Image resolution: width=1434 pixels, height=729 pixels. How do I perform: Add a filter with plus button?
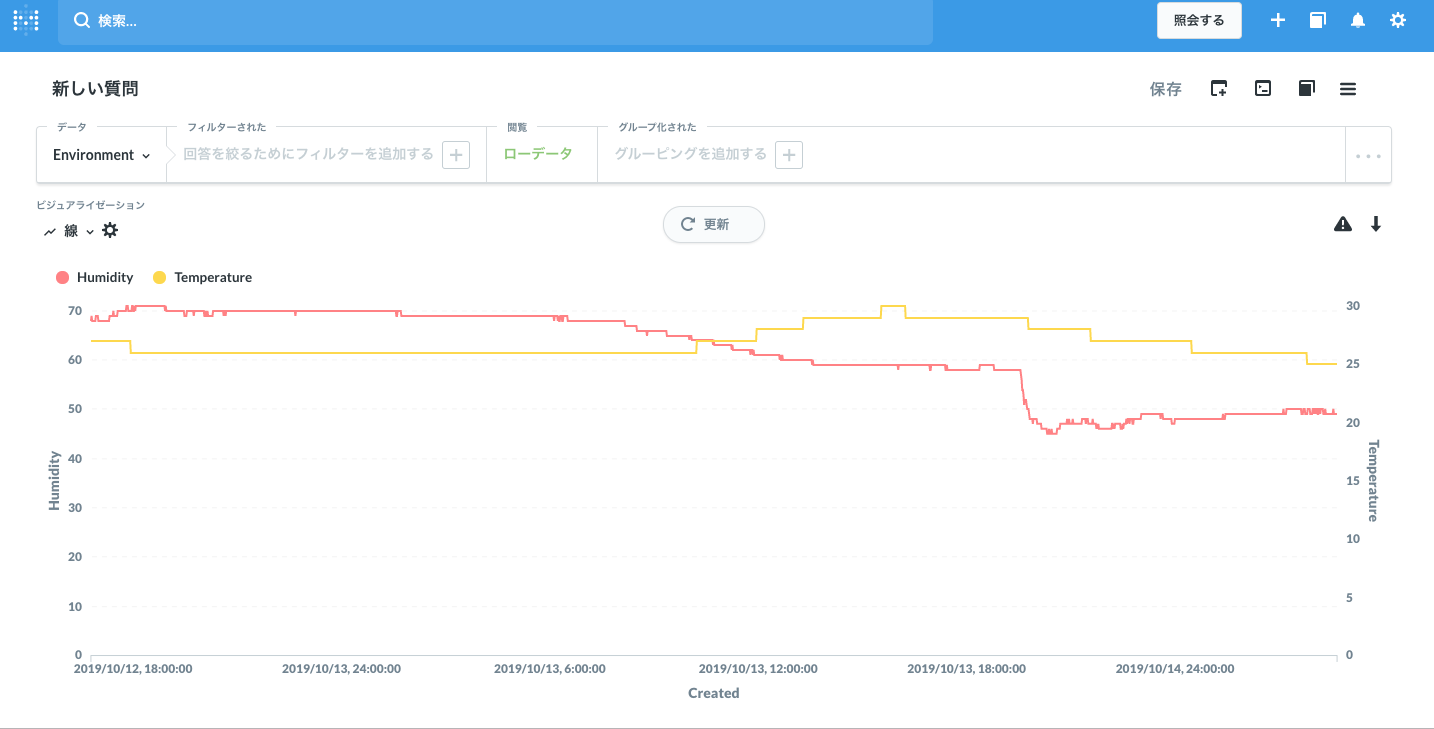(456, 155)
